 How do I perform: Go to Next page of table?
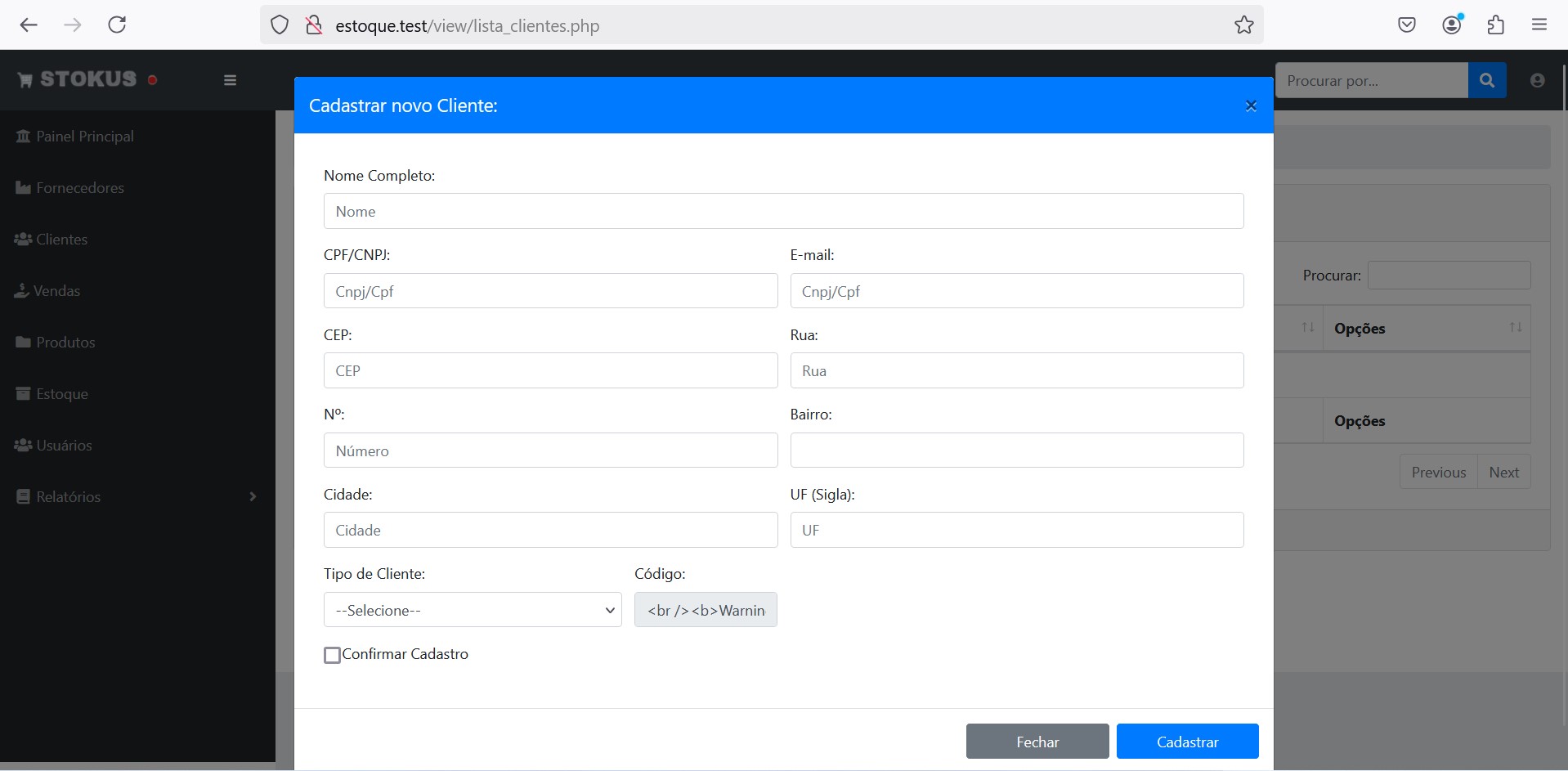(x=1503, y=473)
